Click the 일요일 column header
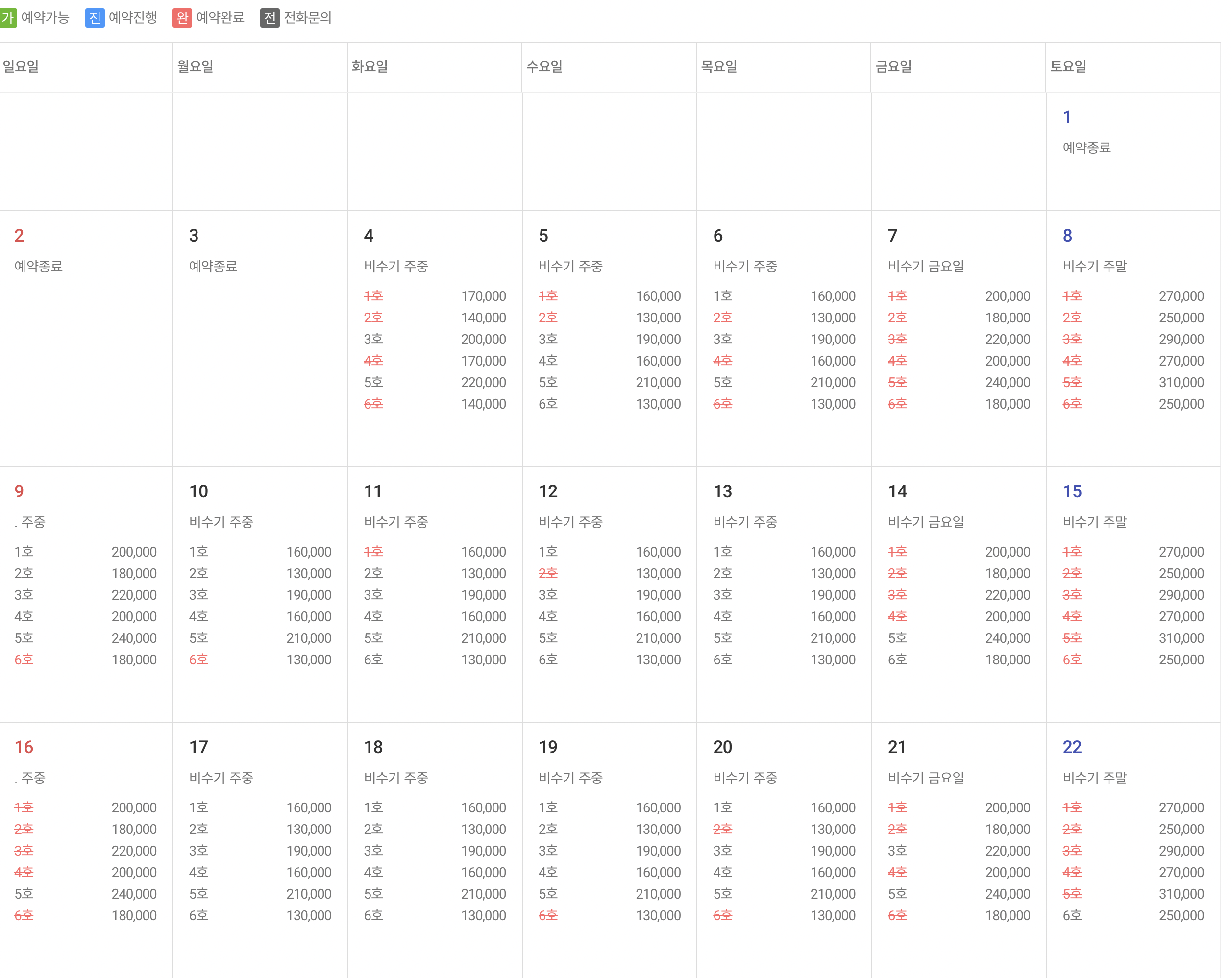 point(21,66)
